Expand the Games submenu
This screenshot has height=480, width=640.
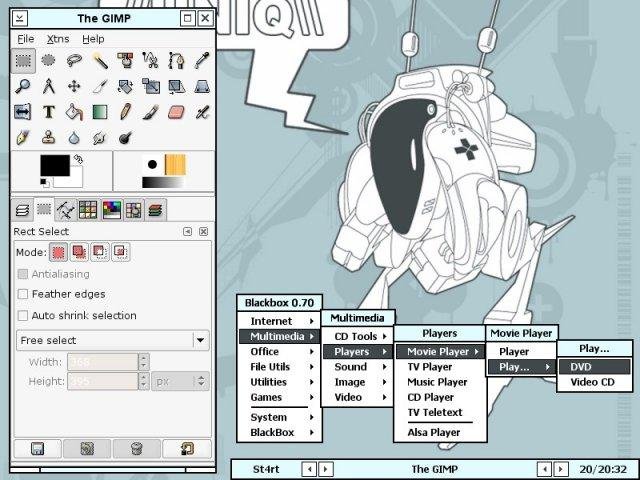tap(280, 397)
